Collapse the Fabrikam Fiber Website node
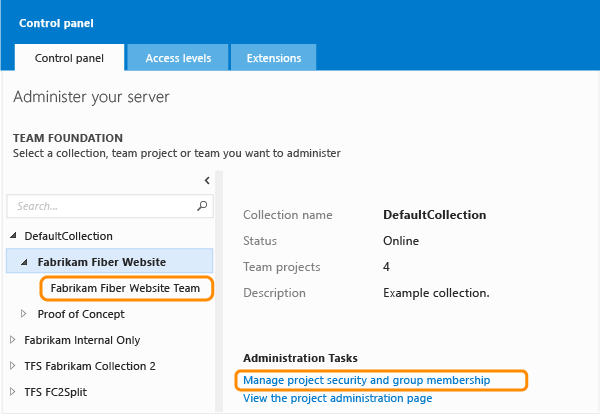The height and width of the screenshot is (415, 600). coord(24,262)
